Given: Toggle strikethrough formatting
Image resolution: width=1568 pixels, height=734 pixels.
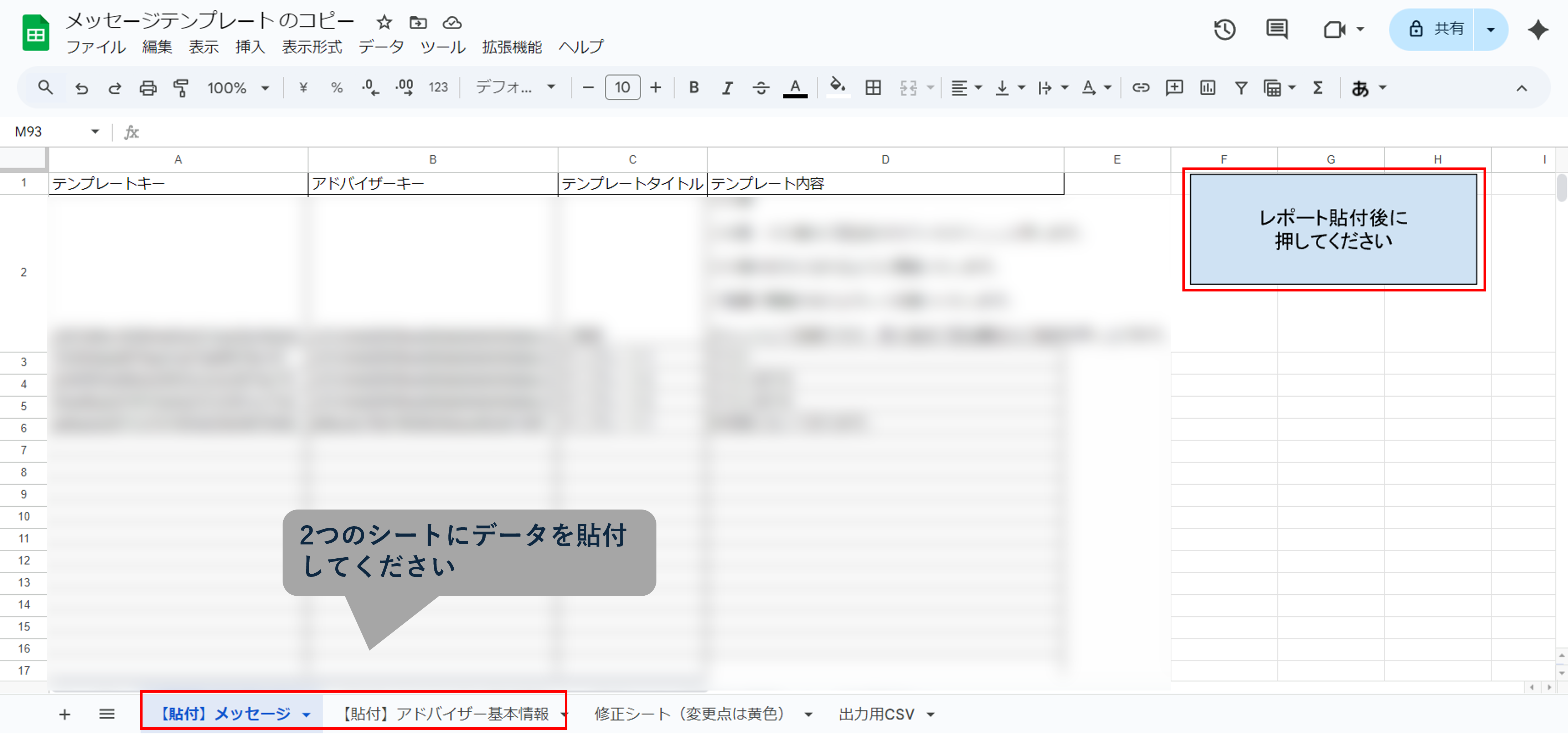Looking at the screenshot, I should point(761,87).
